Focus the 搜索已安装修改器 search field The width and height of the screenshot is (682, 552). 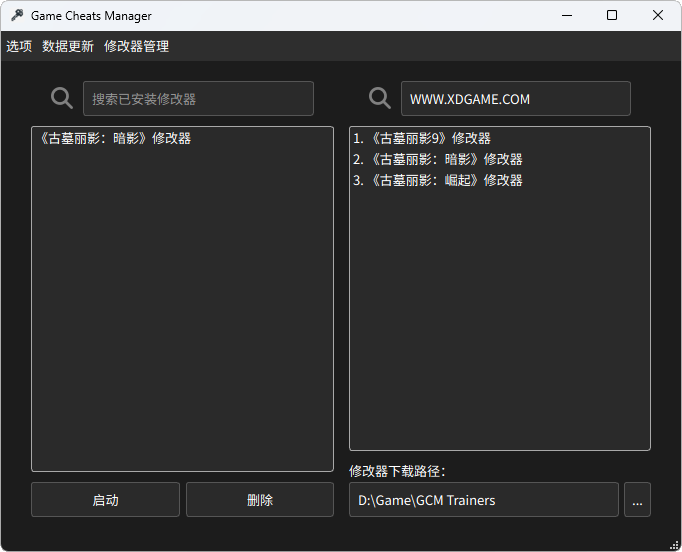(198, 99)
